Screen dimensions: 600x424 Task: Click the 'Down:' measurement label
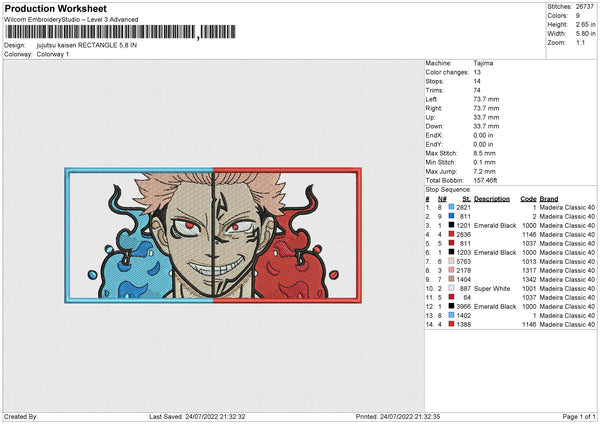point(434,126)
